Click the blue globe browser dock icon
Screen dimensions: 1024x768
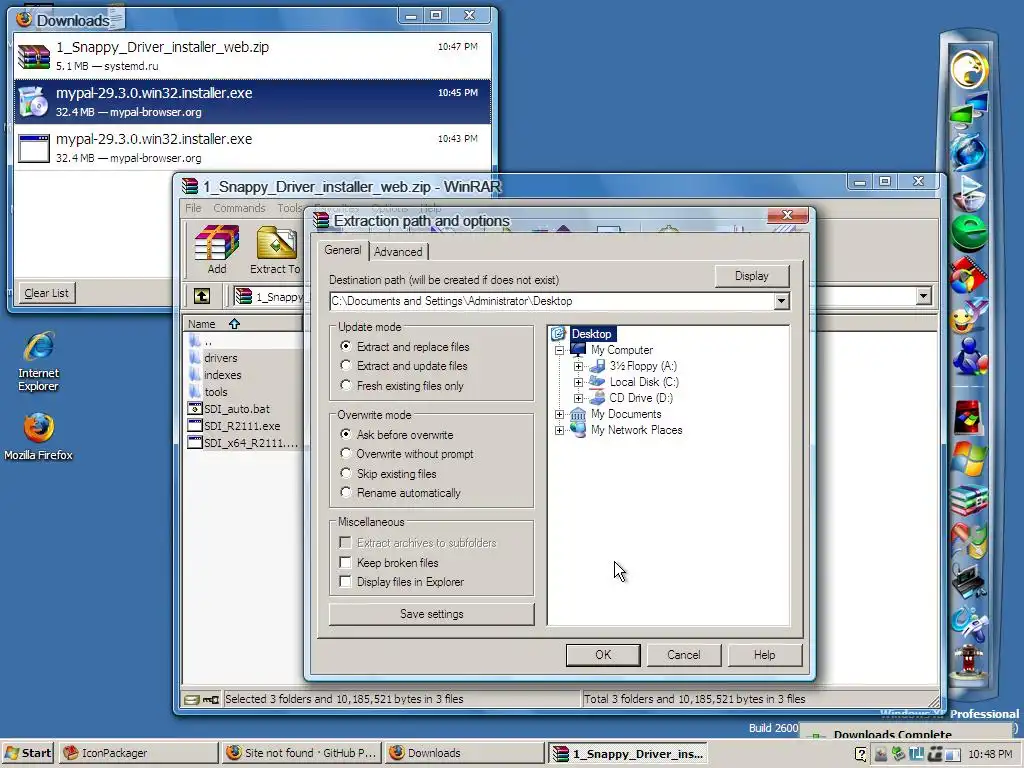coord(969,152)
